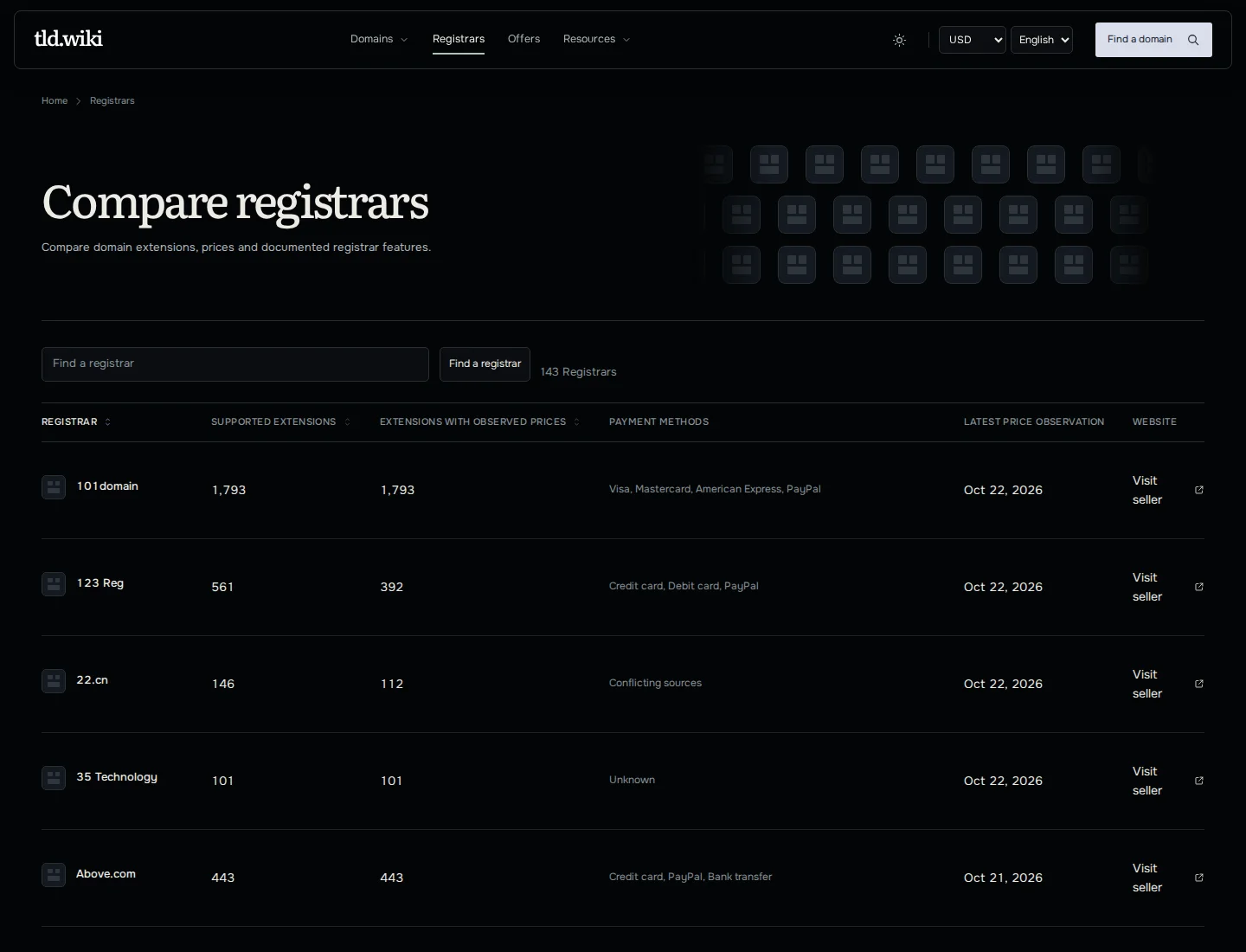Click the 'Oct 21, 2026' date for Above.com

coord(1003,878)
